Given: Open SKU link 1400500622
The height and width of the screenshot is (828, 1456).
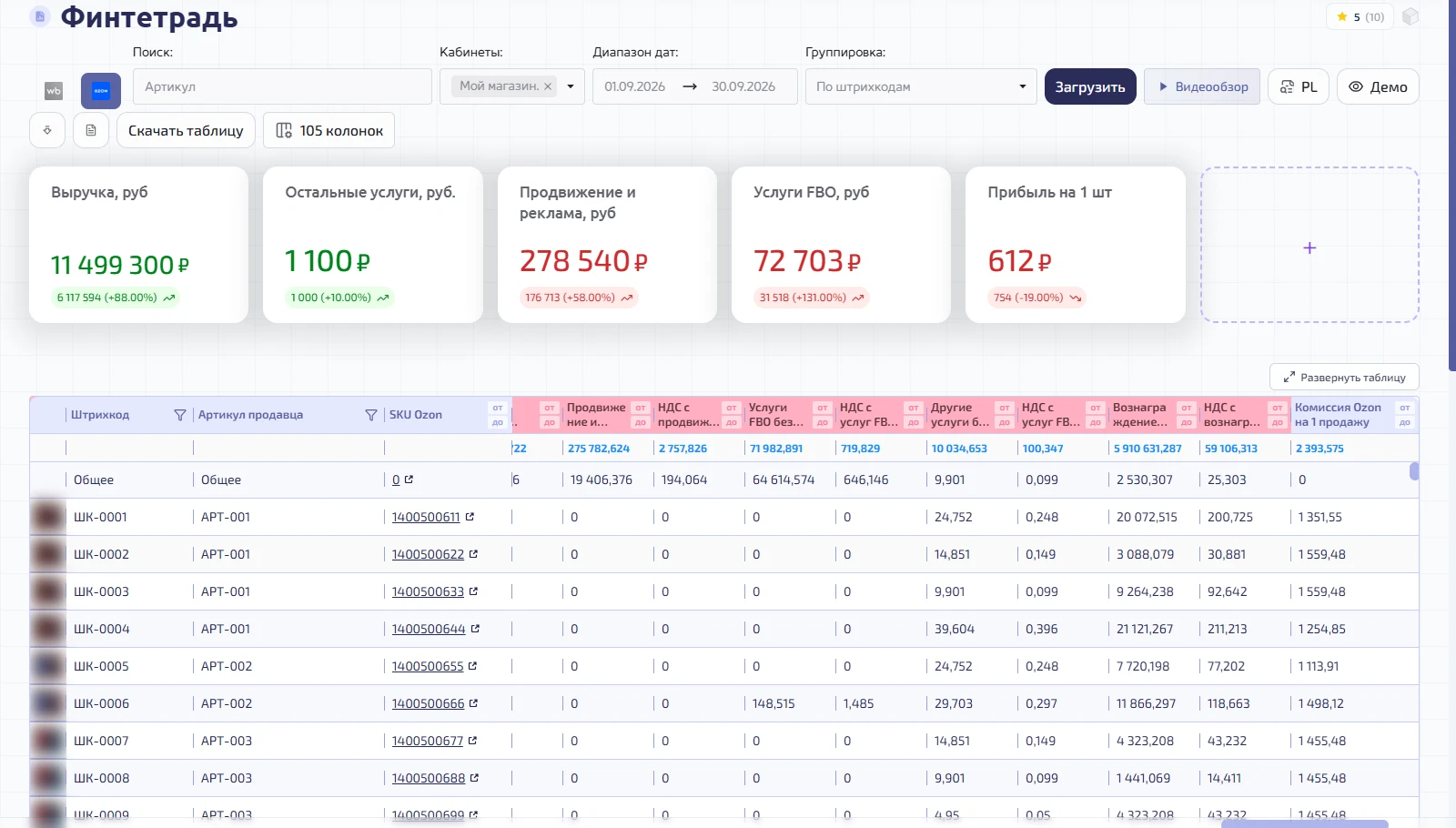Looking at the screenshot, I should pos(428,554).
